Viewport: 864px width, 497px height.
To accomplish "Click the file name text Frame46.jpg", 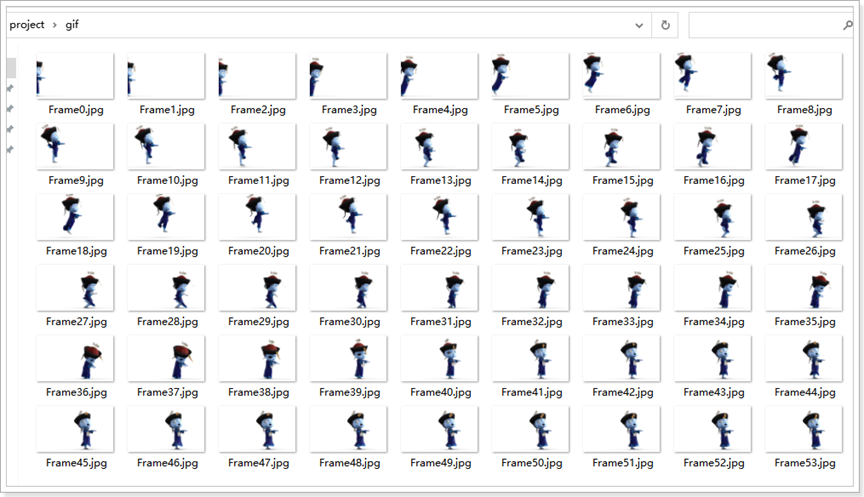I will point(168,463).
